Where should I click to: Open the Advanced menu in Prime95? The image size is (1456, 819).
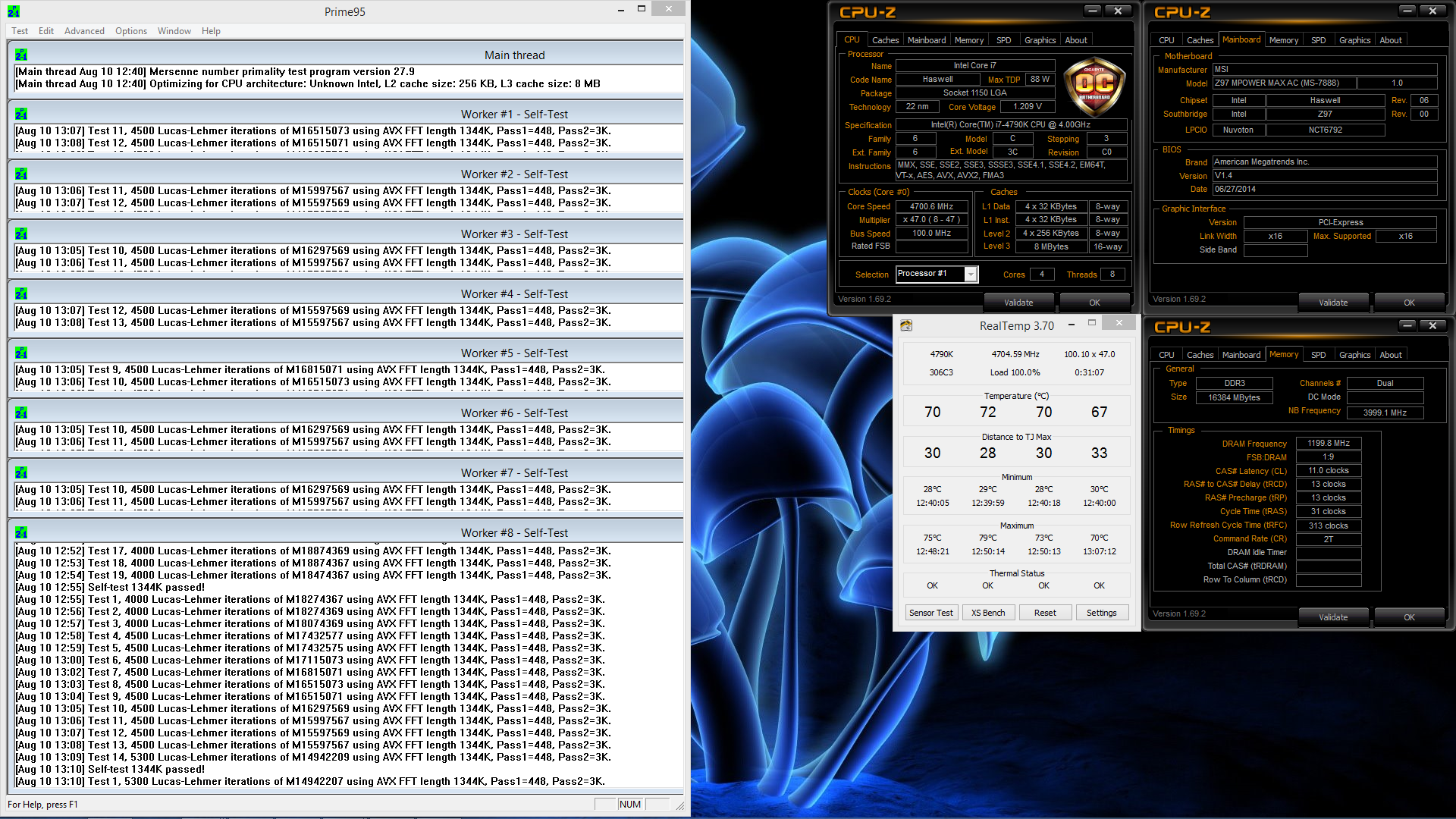(84, 31)
